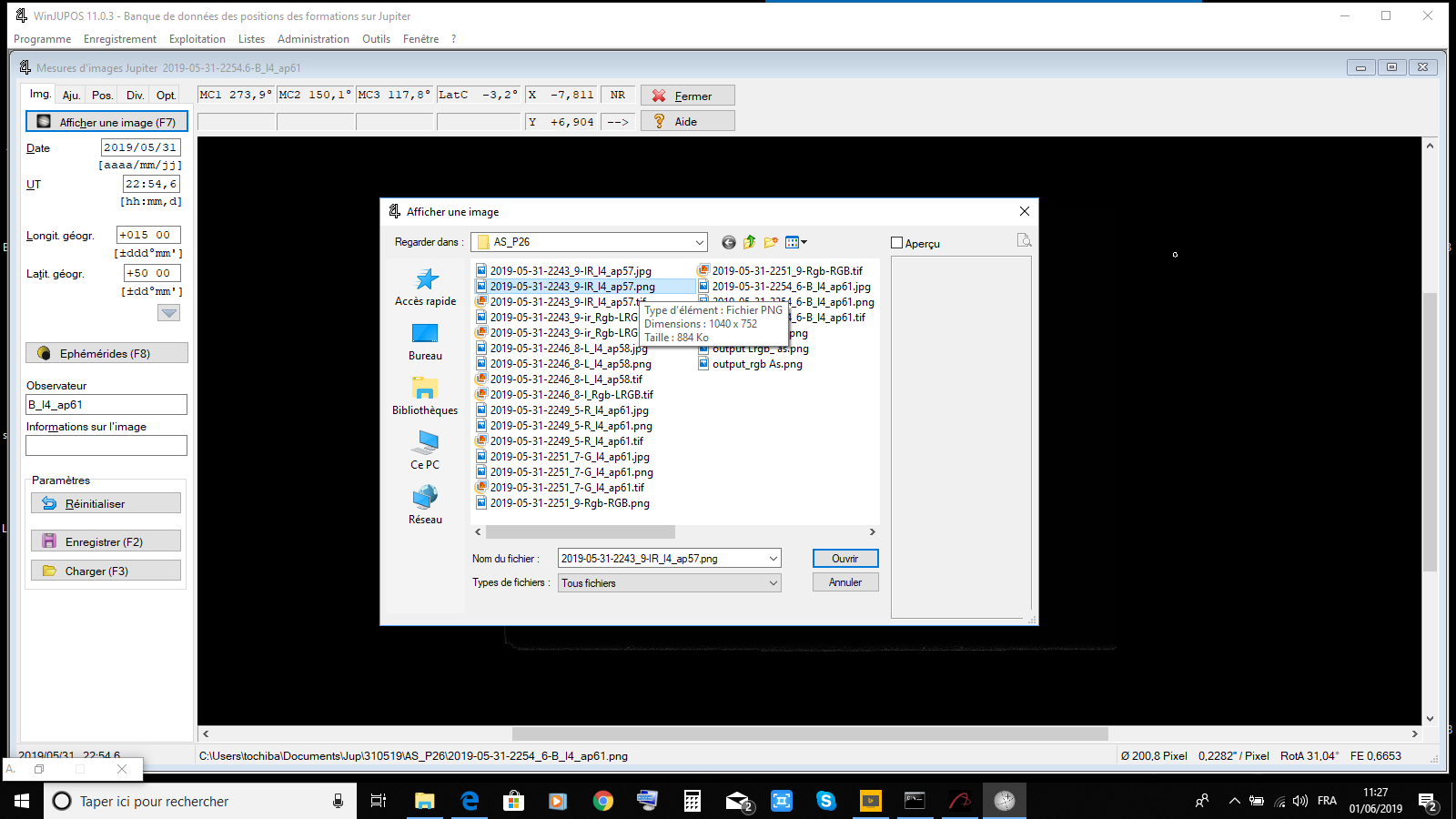Click the file list horizontal scrollbar thumb
This screenshot has height=819, width=1456.
click(x=581, y=532)
